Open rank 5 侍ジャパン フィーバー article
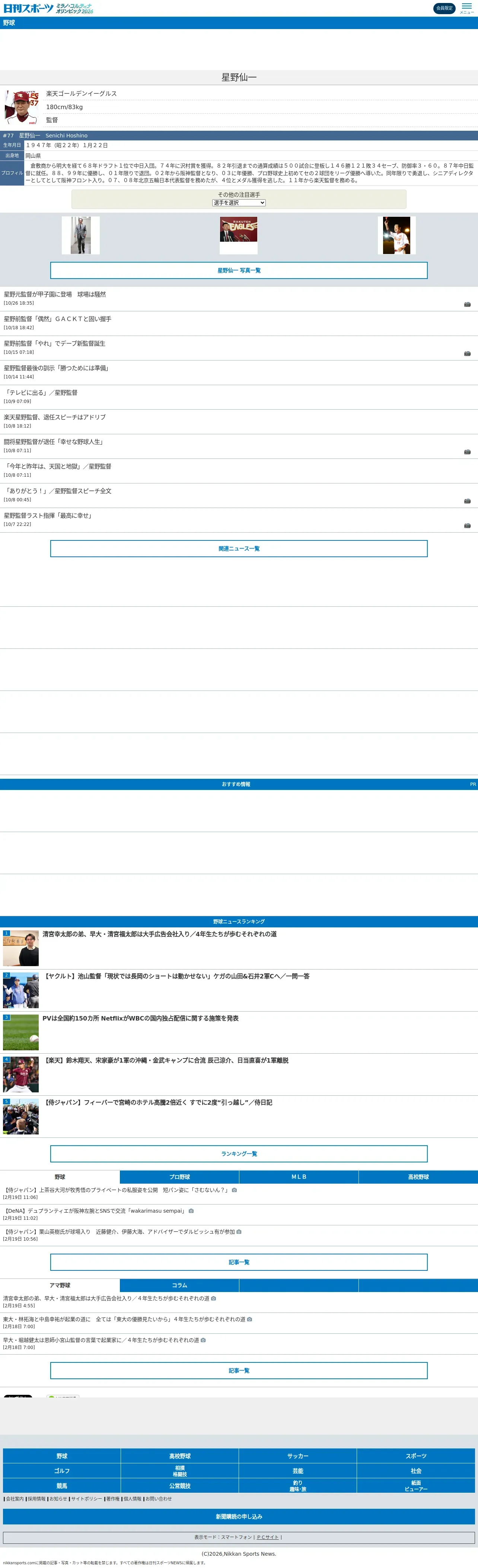Image resolution: width=478 pixels, height=1568 pixels. [157, 1102]
